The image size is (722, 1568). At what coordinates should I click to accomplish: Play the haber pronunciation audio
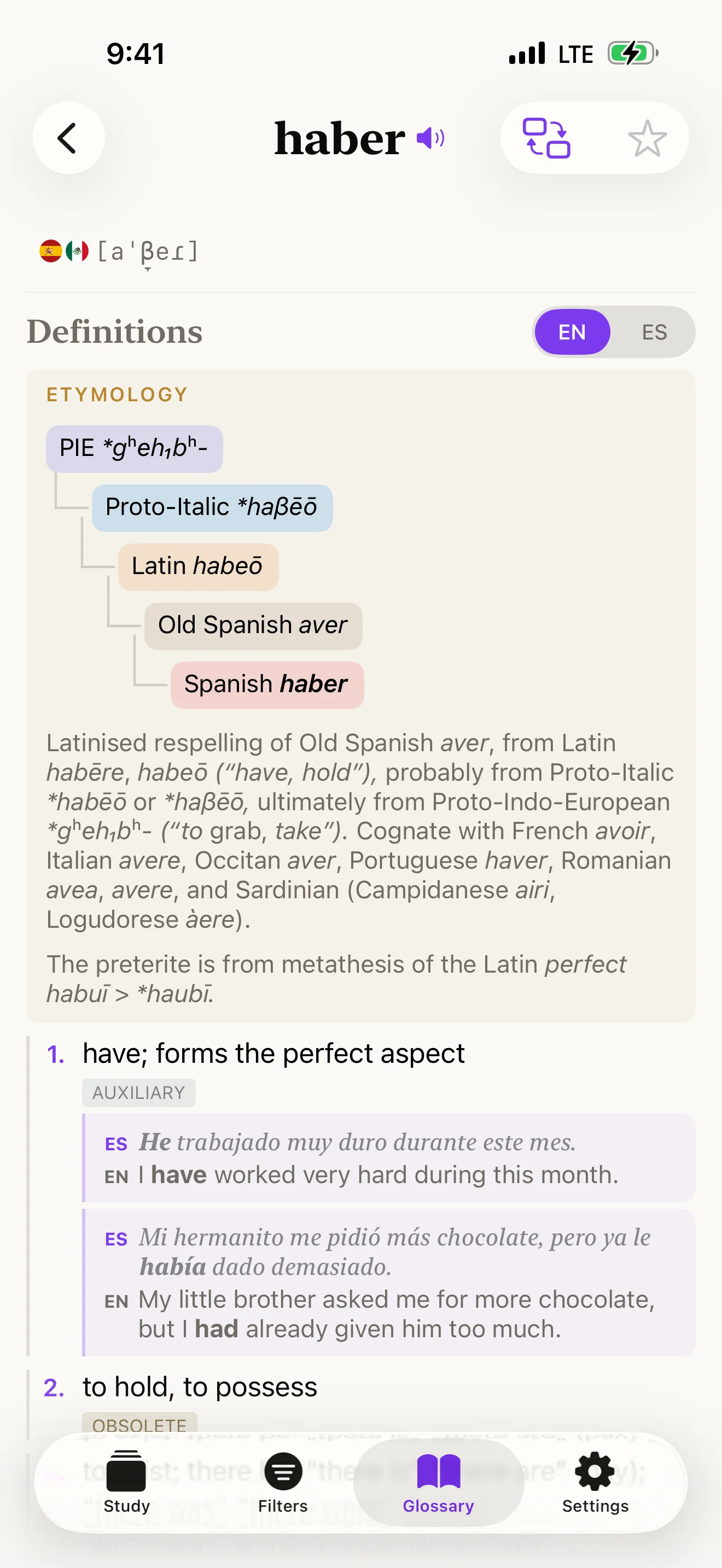[x=430, y=138]
